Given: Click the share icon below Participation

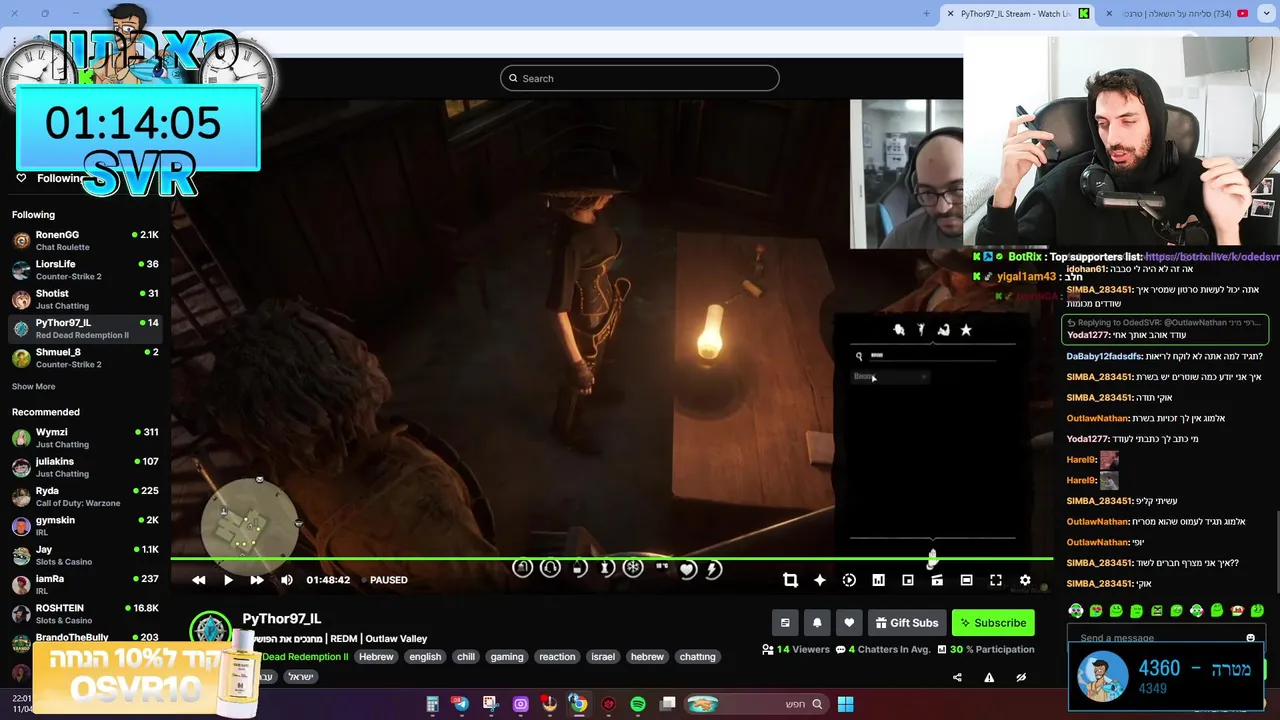Looking at the screenshot, I should point(957,677).
